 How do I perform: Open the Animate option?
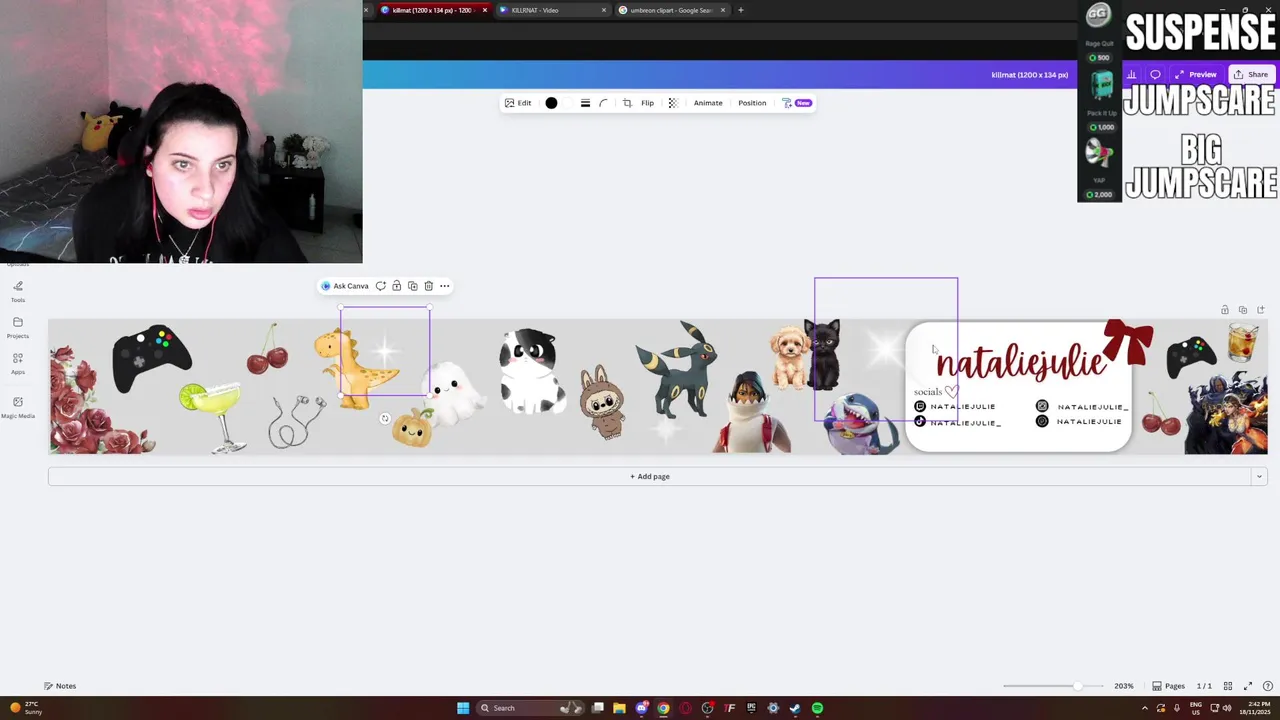708,103
